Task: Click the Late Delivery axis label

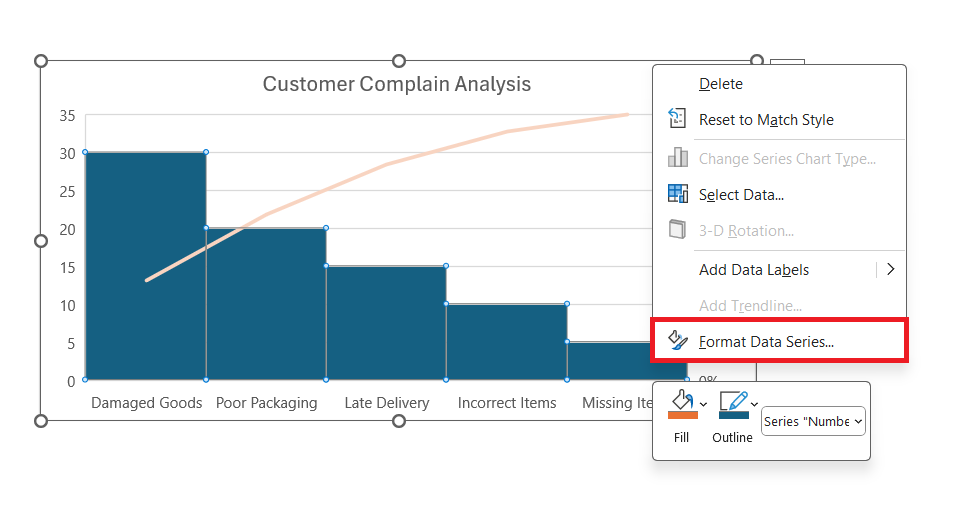Action: pos(386,402)
